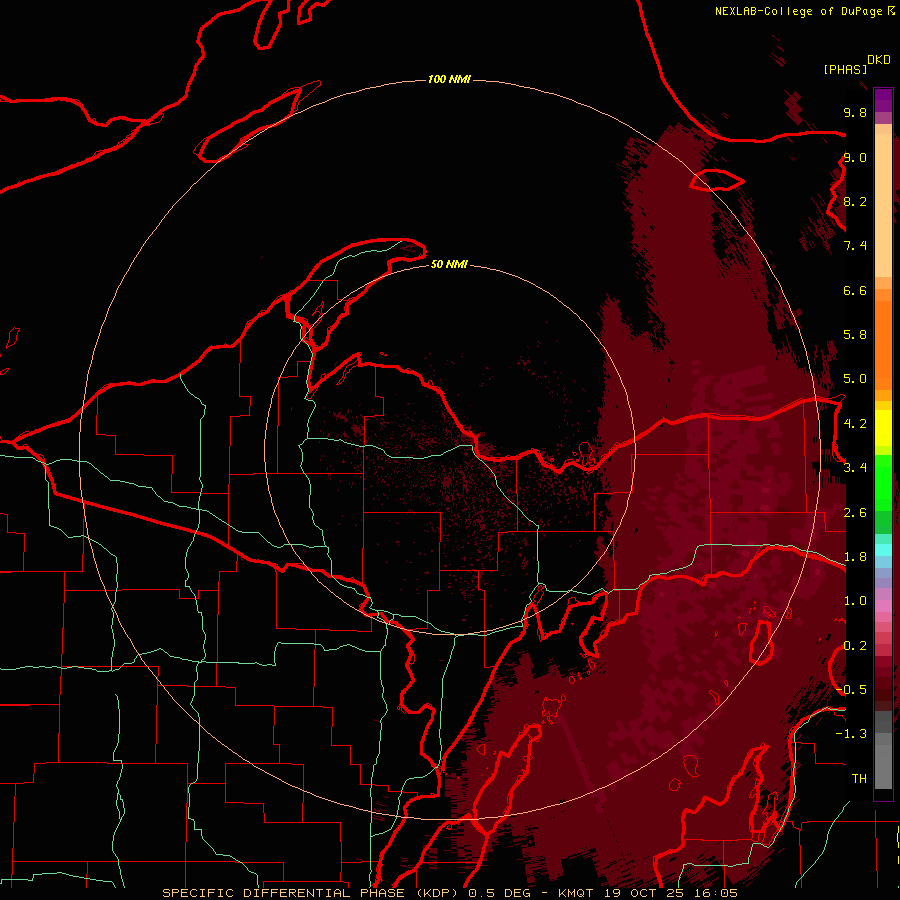
Task: Click the 8.2 value on the color scale
Action: (x=855, y=201)
